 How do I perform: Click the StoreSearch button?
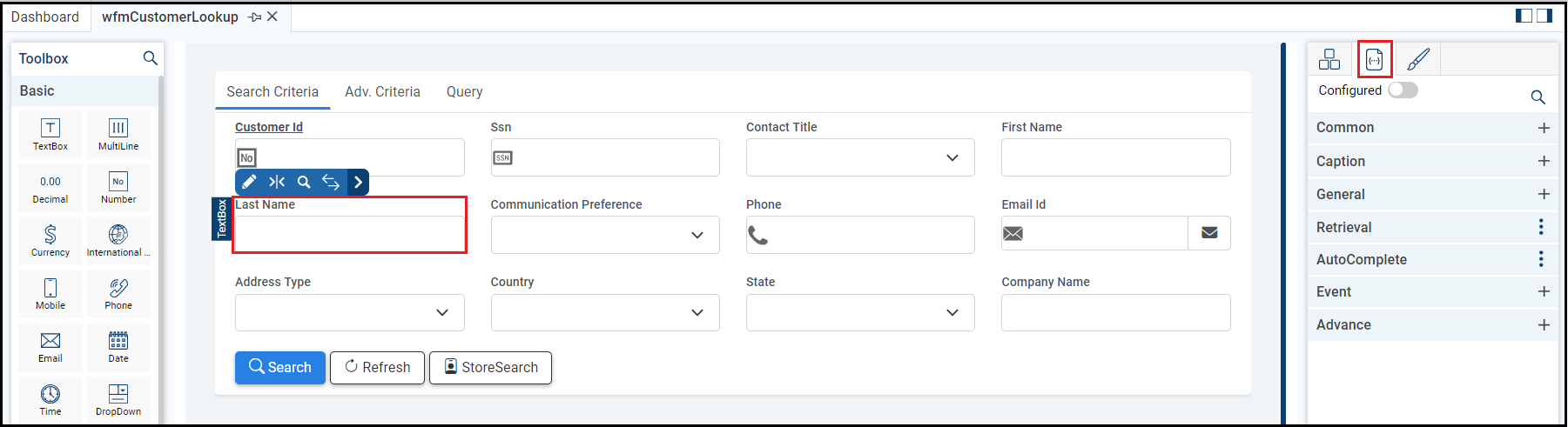click(490, 368)
